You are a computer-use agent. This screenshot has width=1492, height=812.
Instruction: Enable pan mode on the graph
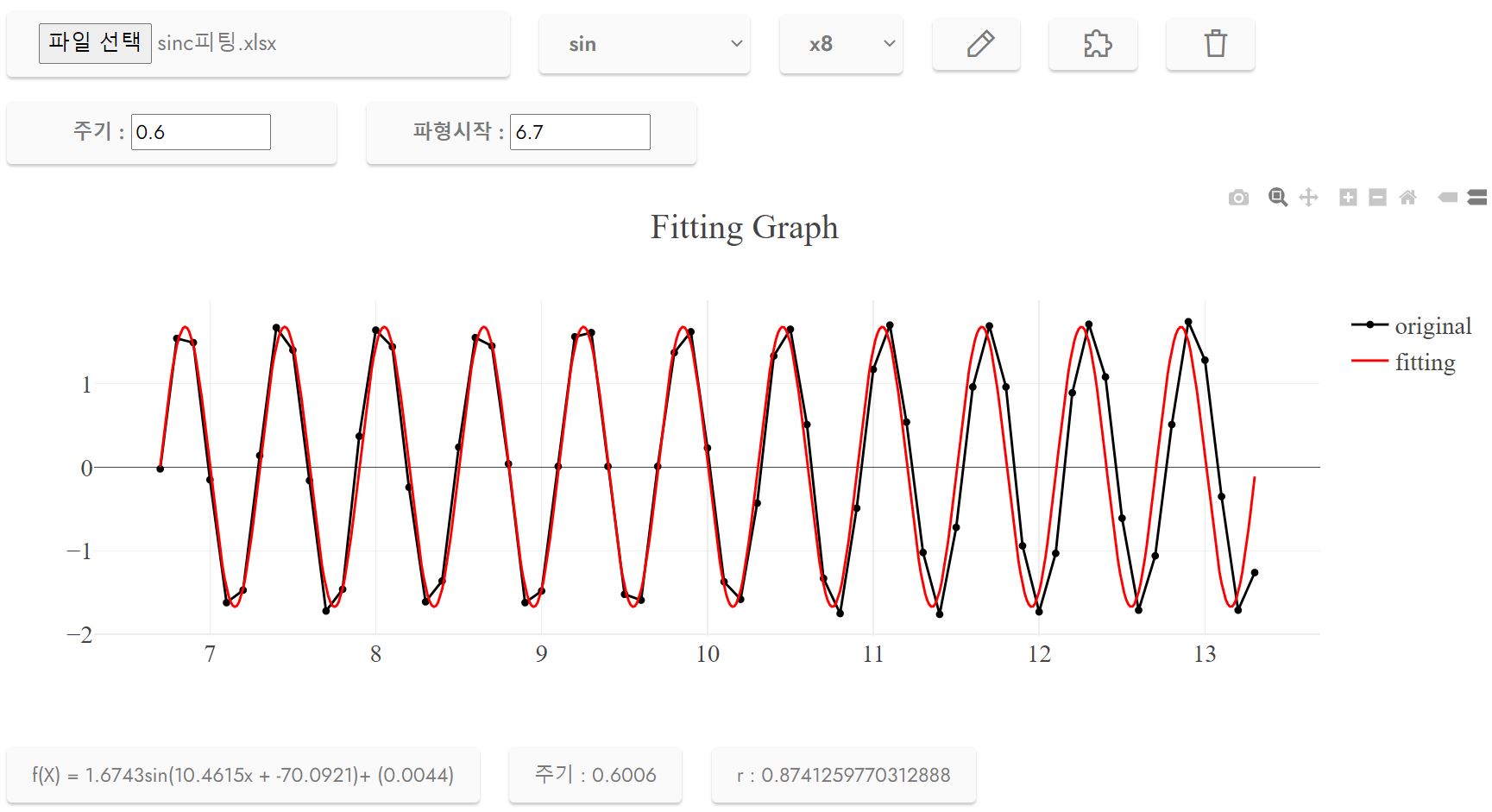[1308, 197]
